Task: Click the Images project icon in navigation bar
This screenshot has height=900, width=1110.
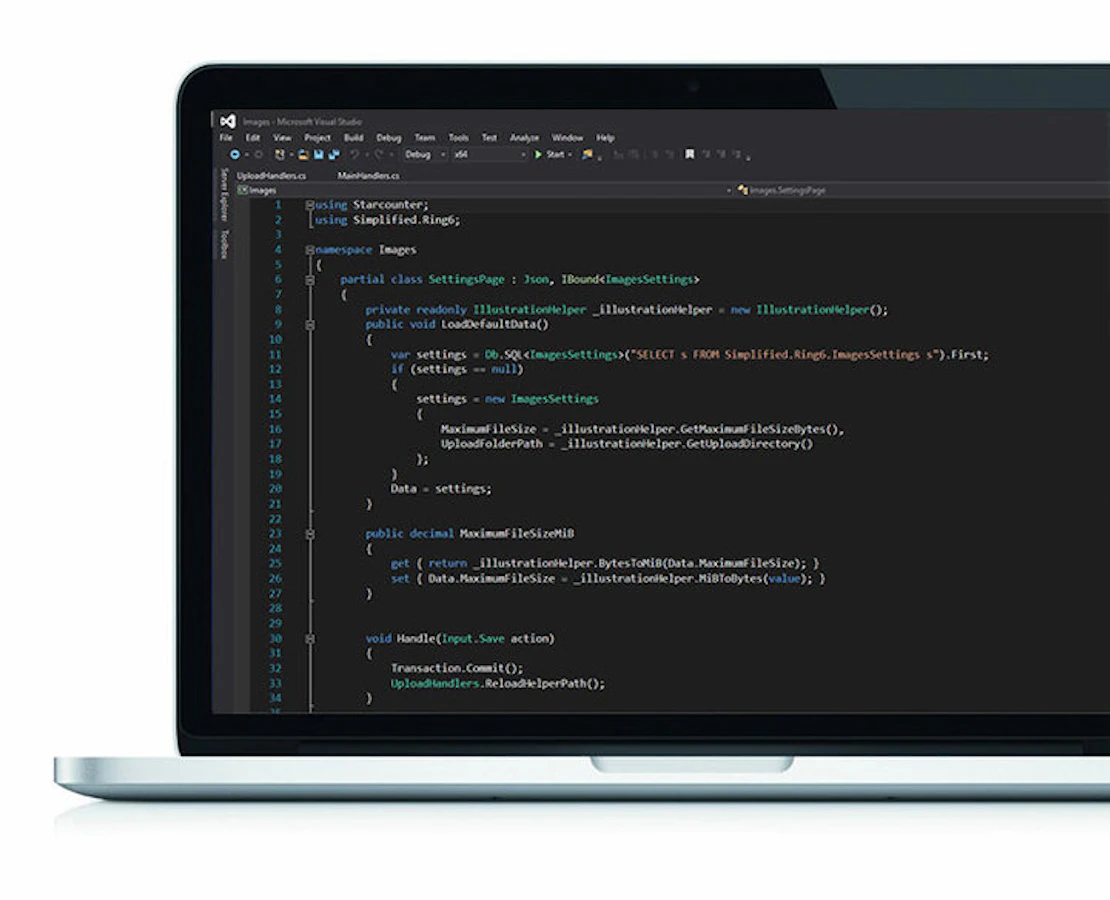Action: [x=243, y=190]
